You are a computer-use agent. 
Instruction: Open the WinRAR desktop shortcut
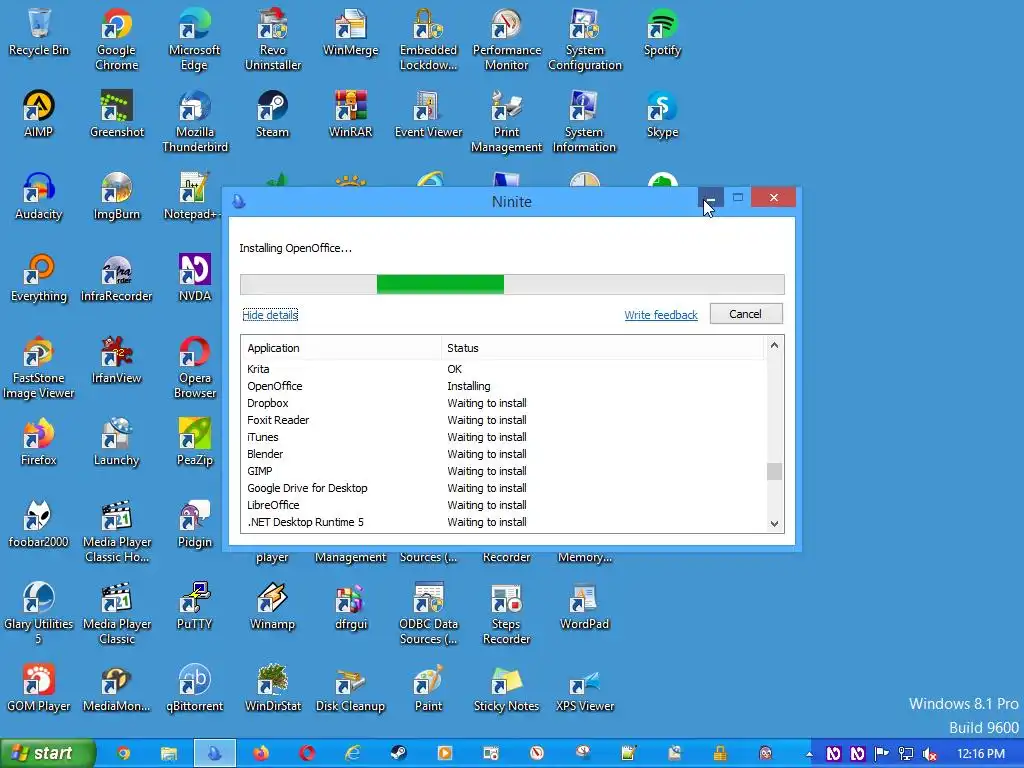(351, 114)
